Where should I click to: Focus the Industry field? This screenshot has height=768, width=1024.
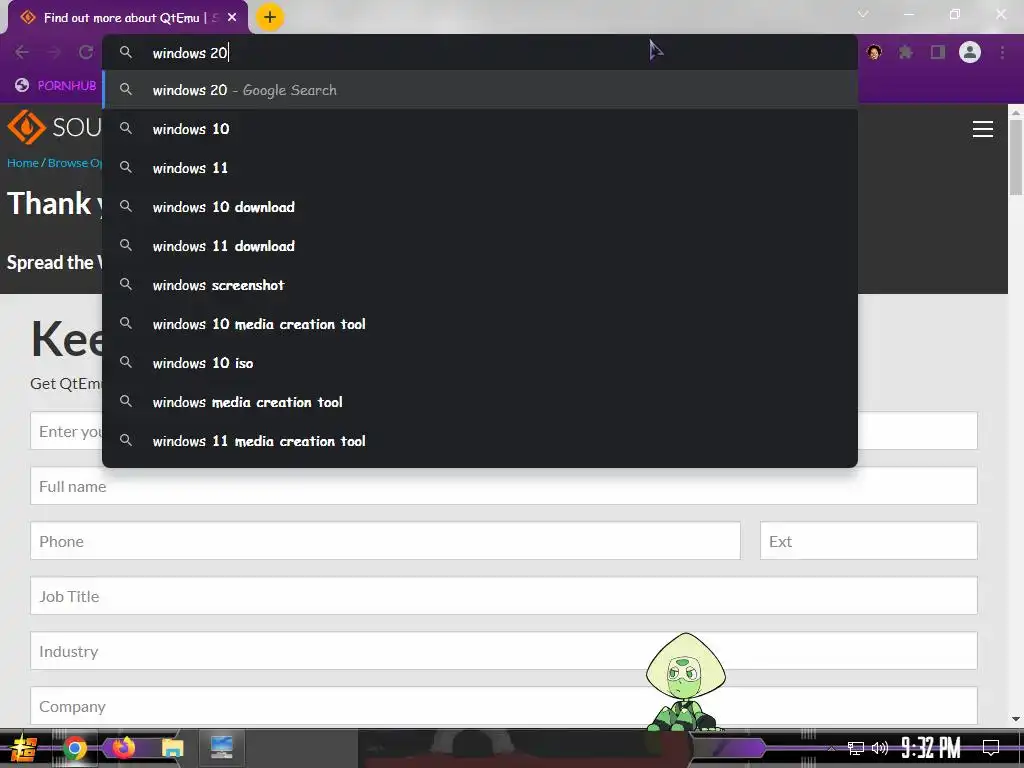click(504, 650)
